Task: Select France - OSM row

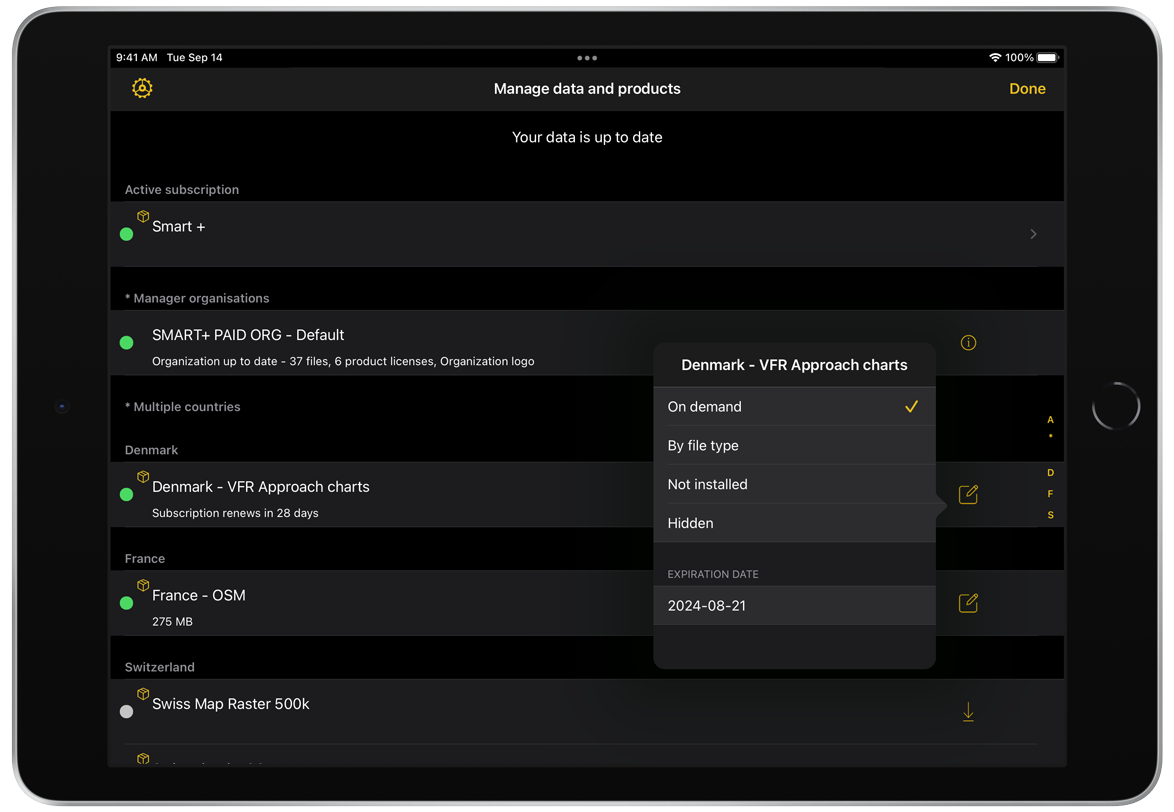Action: point(587,603)
